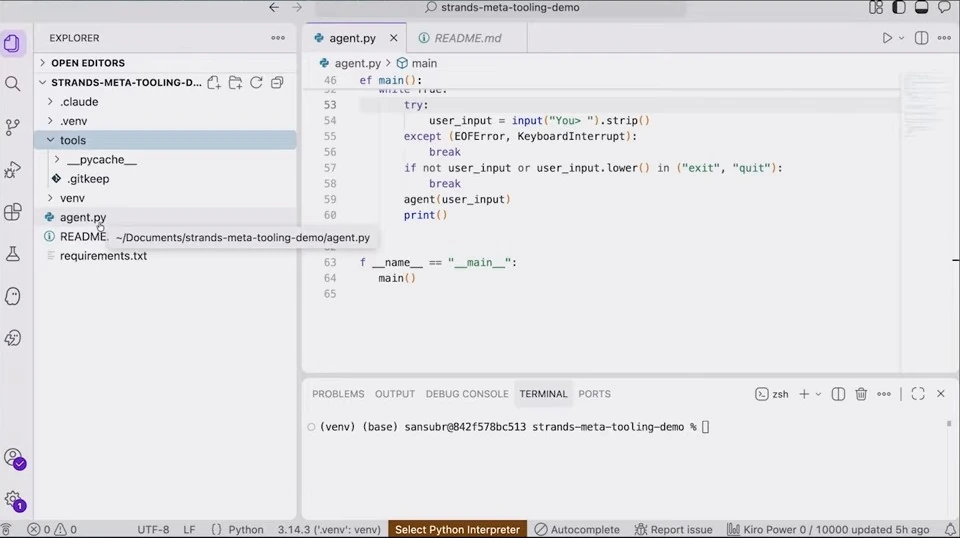Create a new folder in the explorer
Screen dimensions: 960x538
(x=235, y=83)
